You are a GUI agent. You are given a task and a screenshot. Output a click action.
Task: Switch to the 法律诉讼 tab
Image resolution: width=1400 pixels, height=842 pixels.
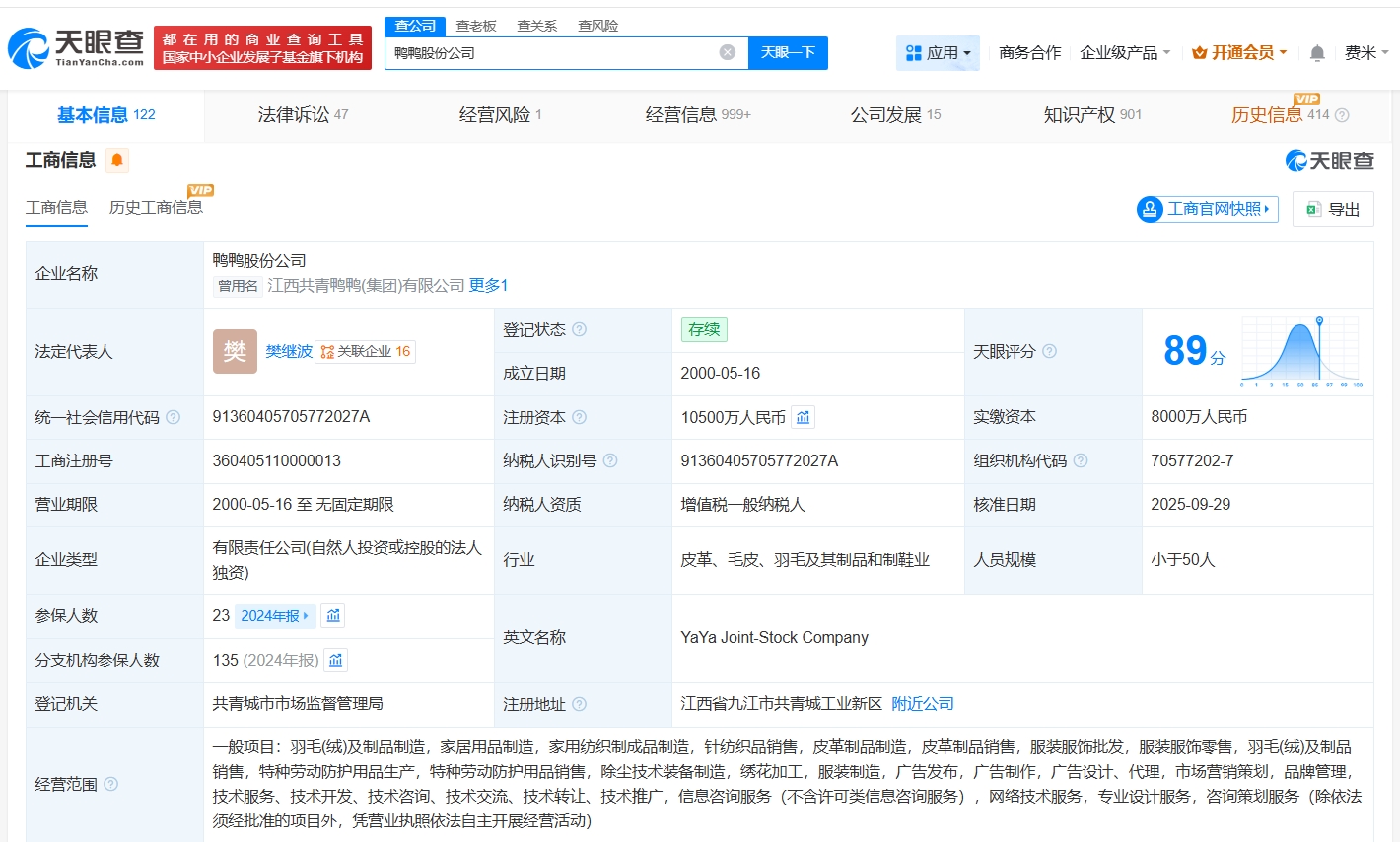point(295,114)
